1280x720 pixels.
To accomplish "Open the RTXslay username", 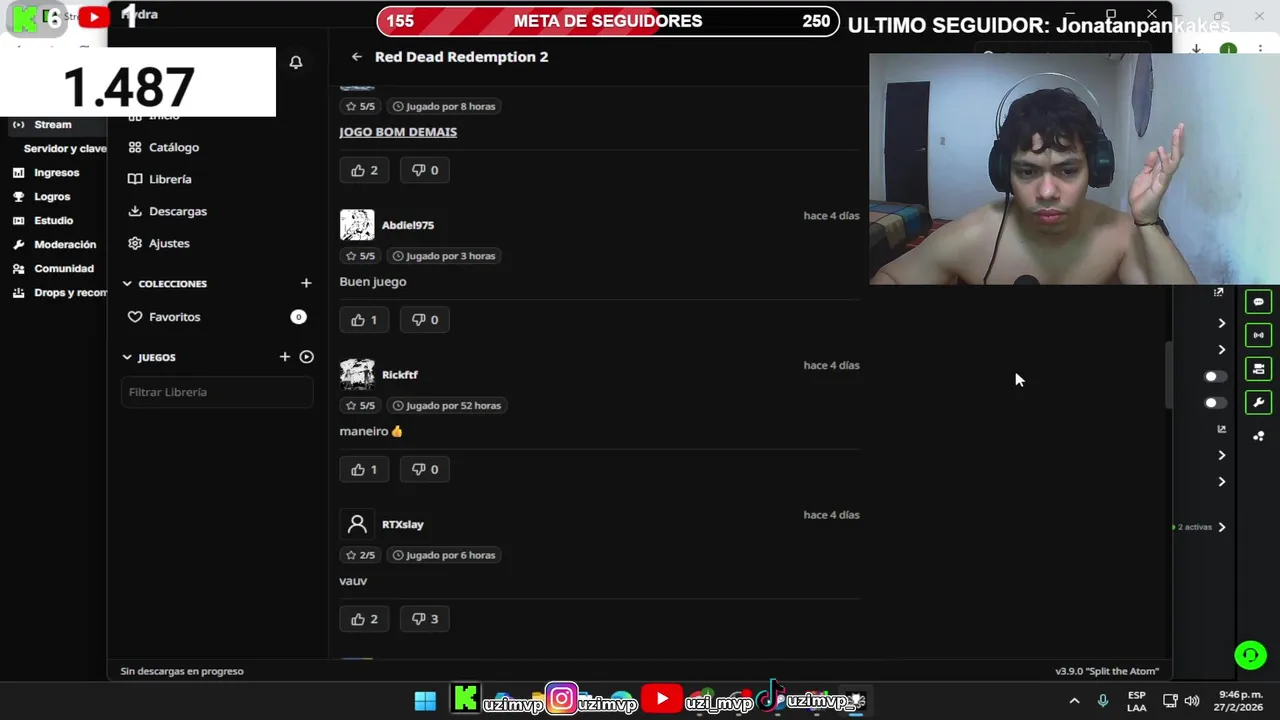I will tap(403, 524).
